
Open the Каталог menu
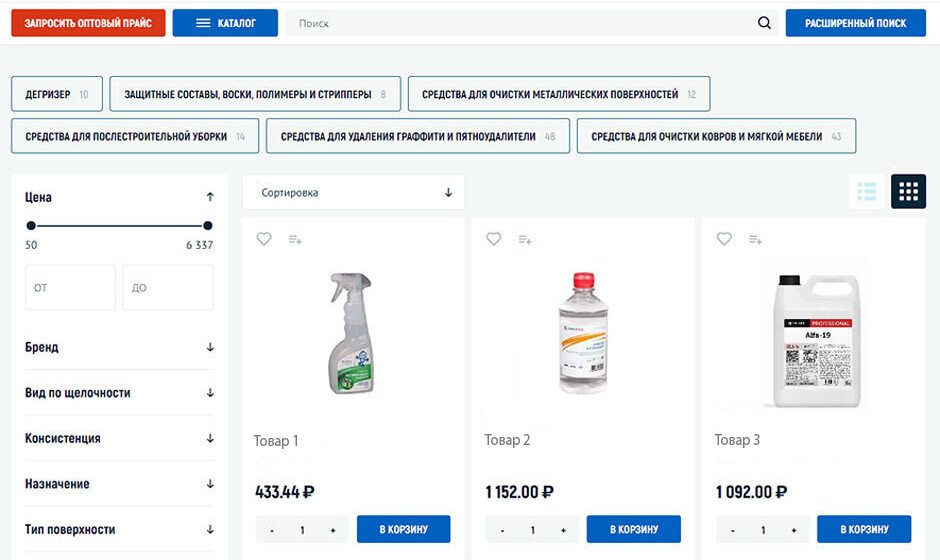(225, 23)
